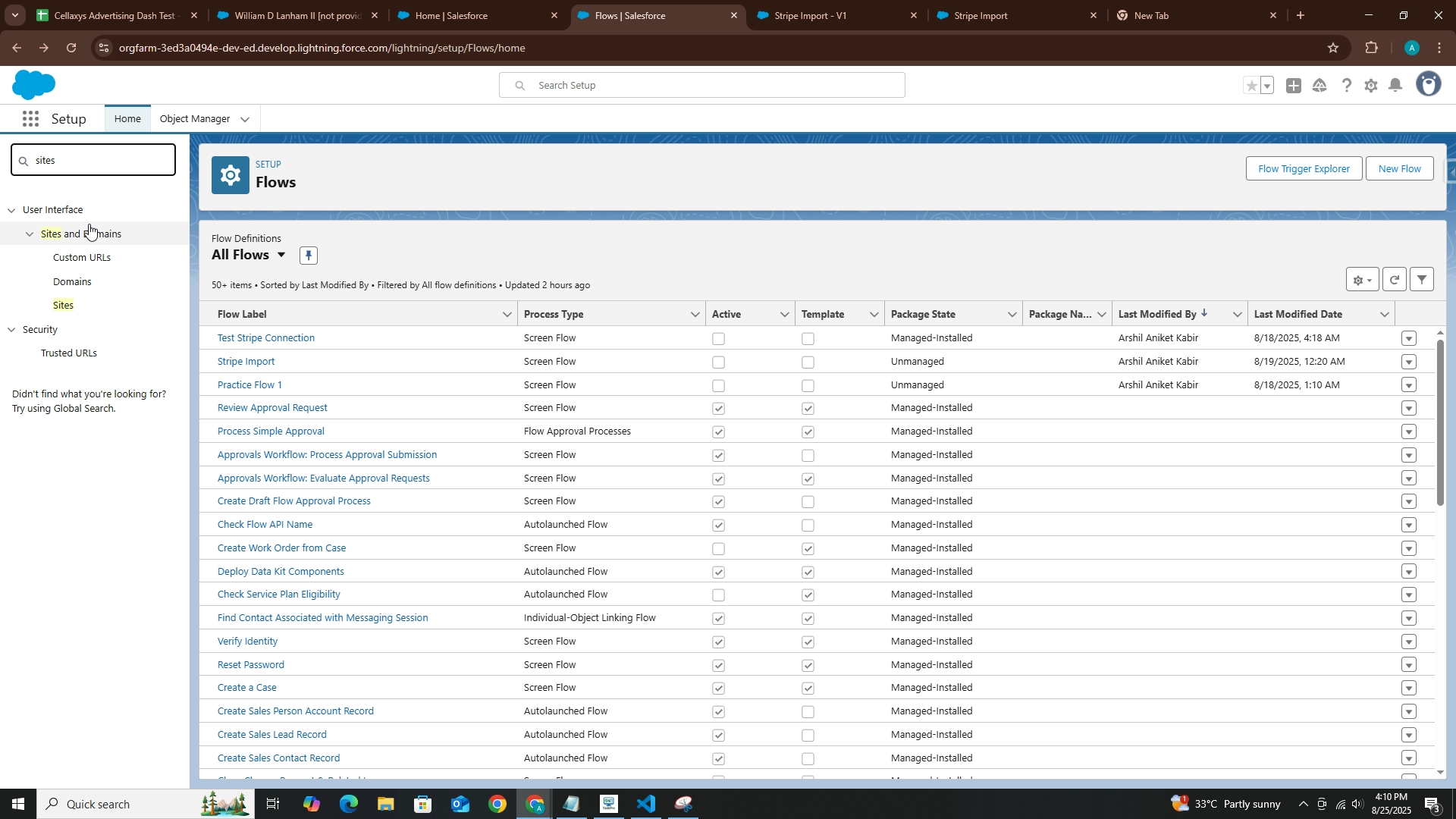Click the New Flow button
1456x819 pixels.
point(1398,168)
